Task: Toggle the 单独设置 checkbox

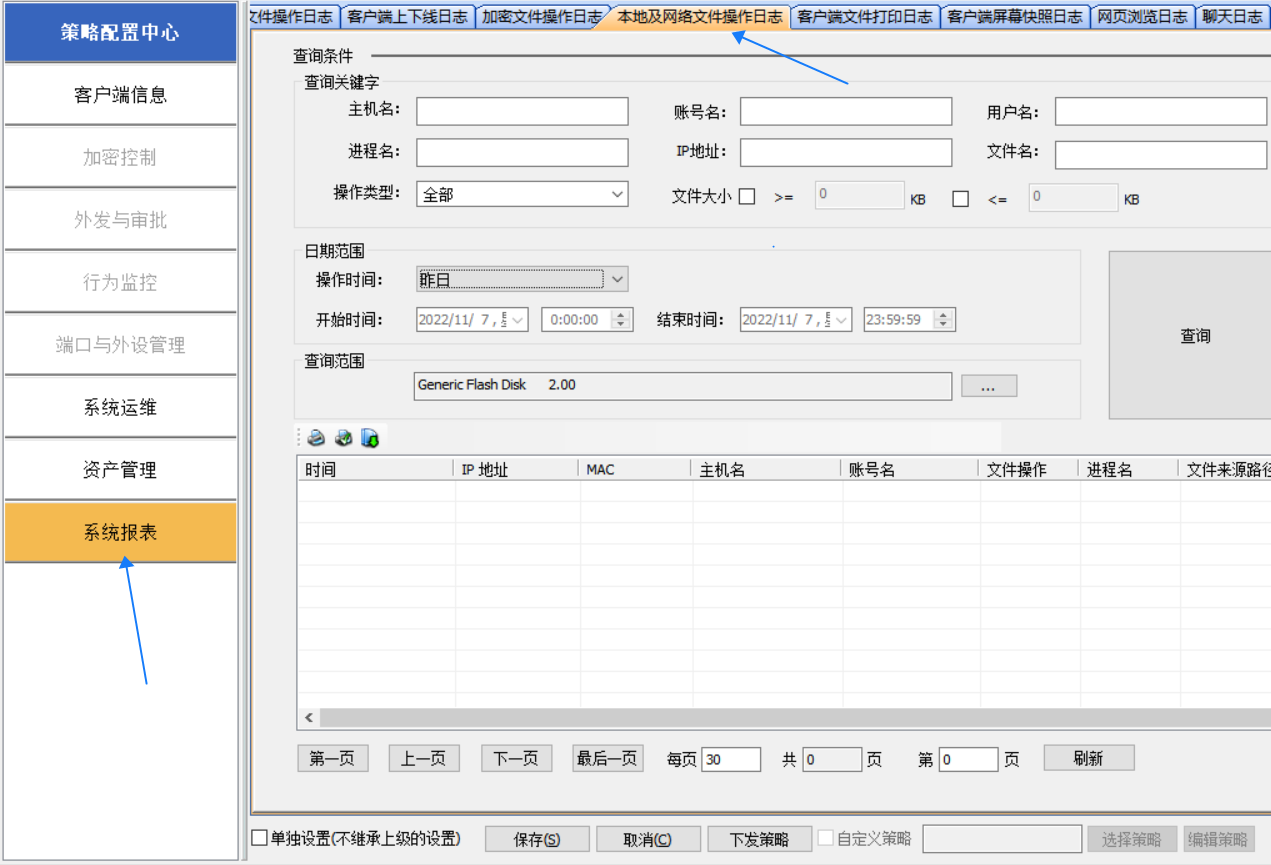Action: (260, 838)
